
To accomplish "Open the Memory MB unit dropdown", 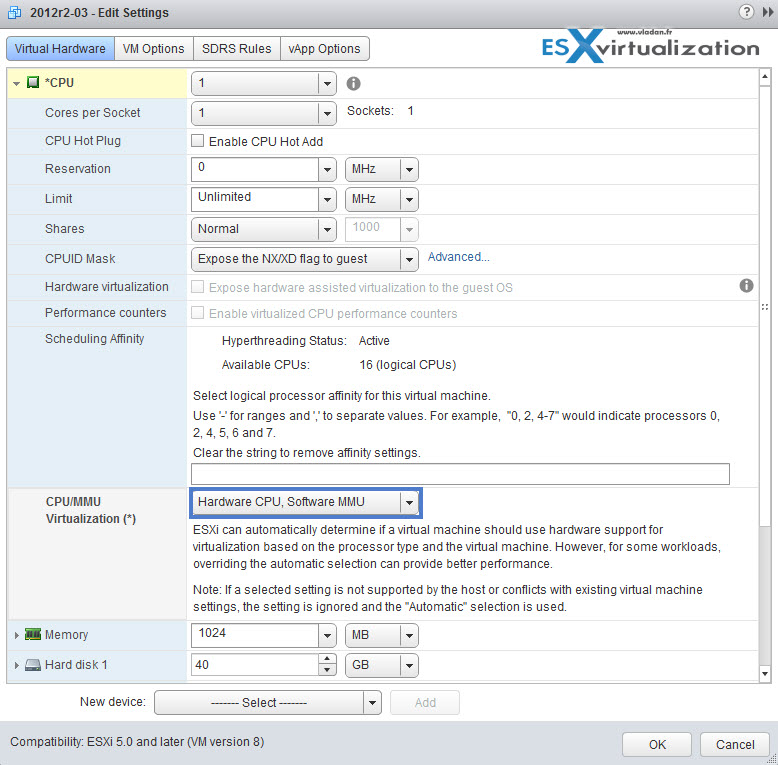I will point(409,636).
